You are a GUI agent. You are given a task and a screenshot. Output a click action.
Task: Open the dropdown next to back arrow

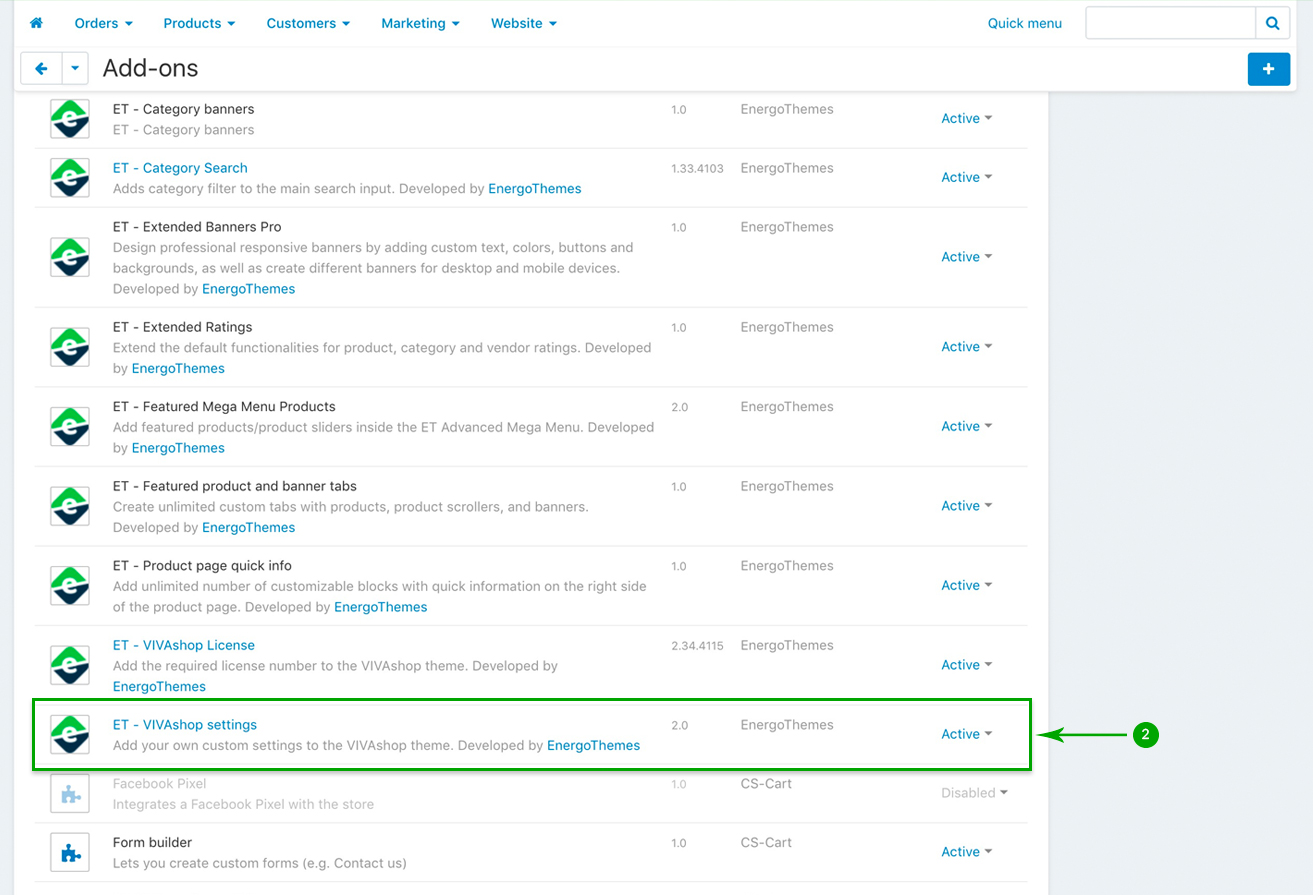75,69
